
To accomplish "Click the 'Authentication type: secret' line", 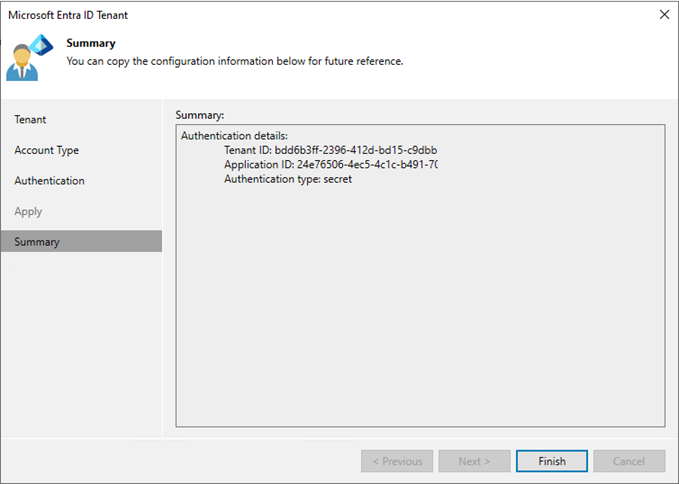I will pos(288,179).
